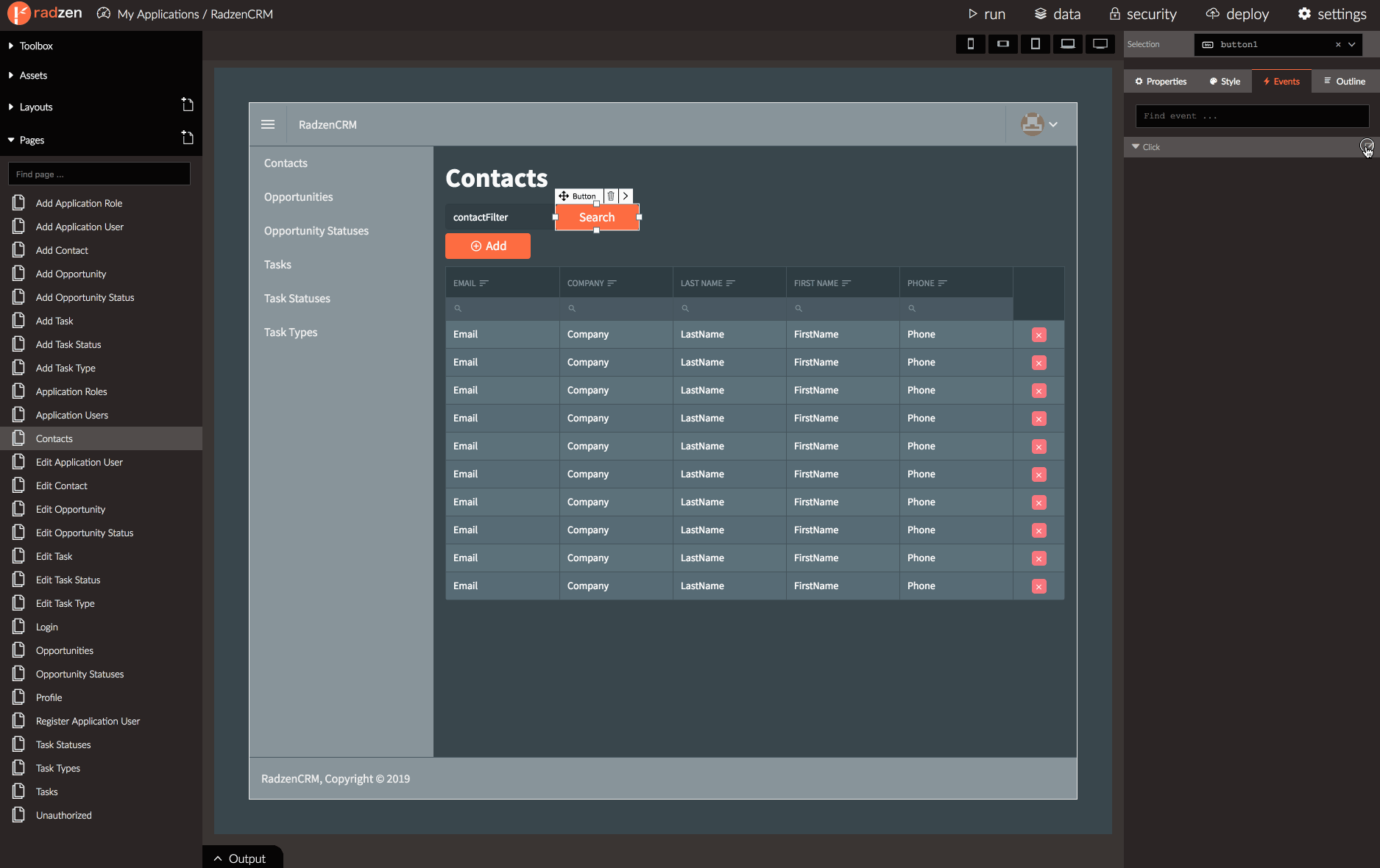
Task: Open the Add Task Type page
Action: [66, 368]
